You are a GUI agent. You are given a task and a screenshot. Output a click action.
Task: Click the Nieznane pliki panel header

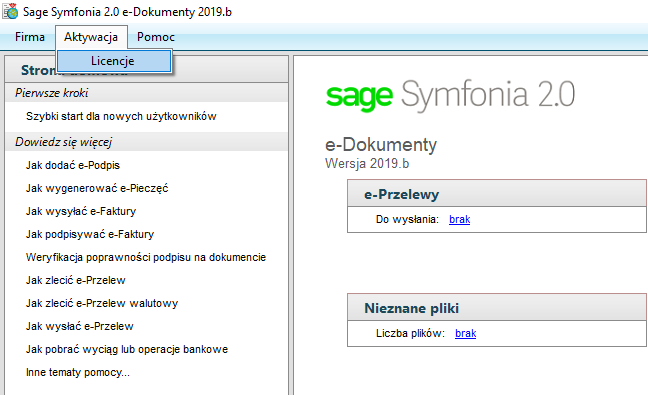pyautogui.click(x=497, y=307)
